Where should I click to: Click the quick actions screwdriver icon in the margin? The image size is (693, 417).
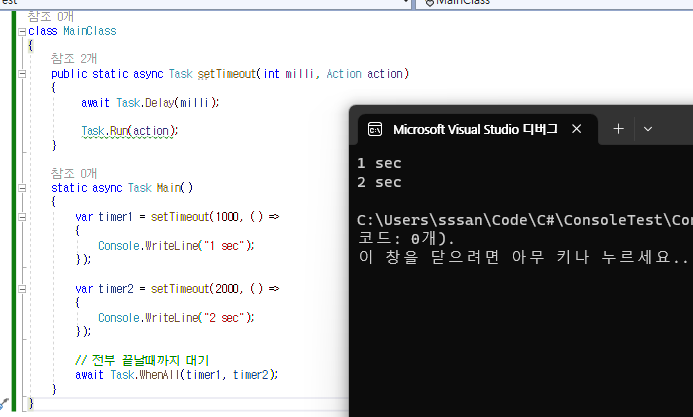click(4, 402)
